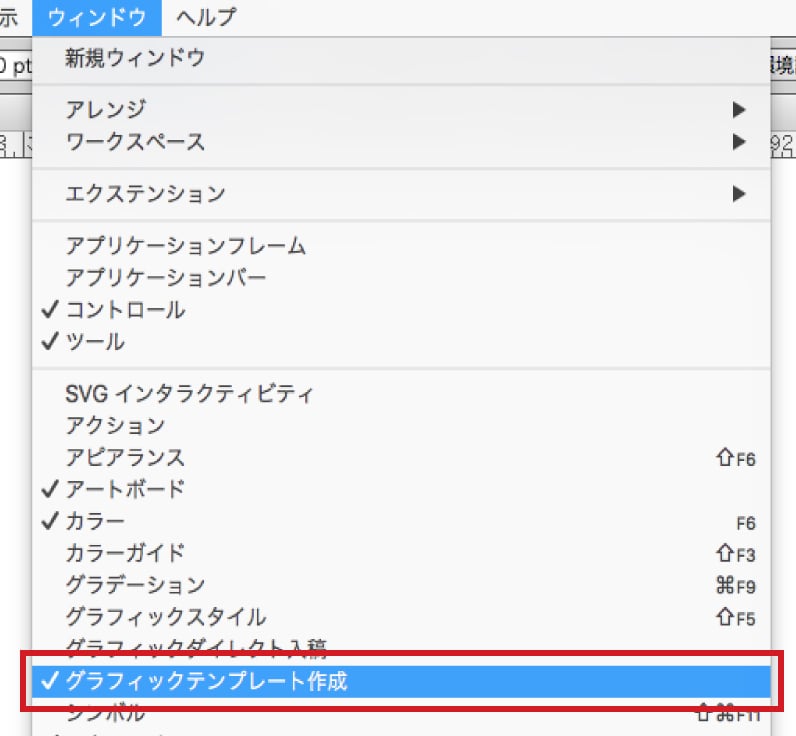Expand the ワークスペース submenu
The height and width of the screenshot is (736, 796).
pos(135,141)
